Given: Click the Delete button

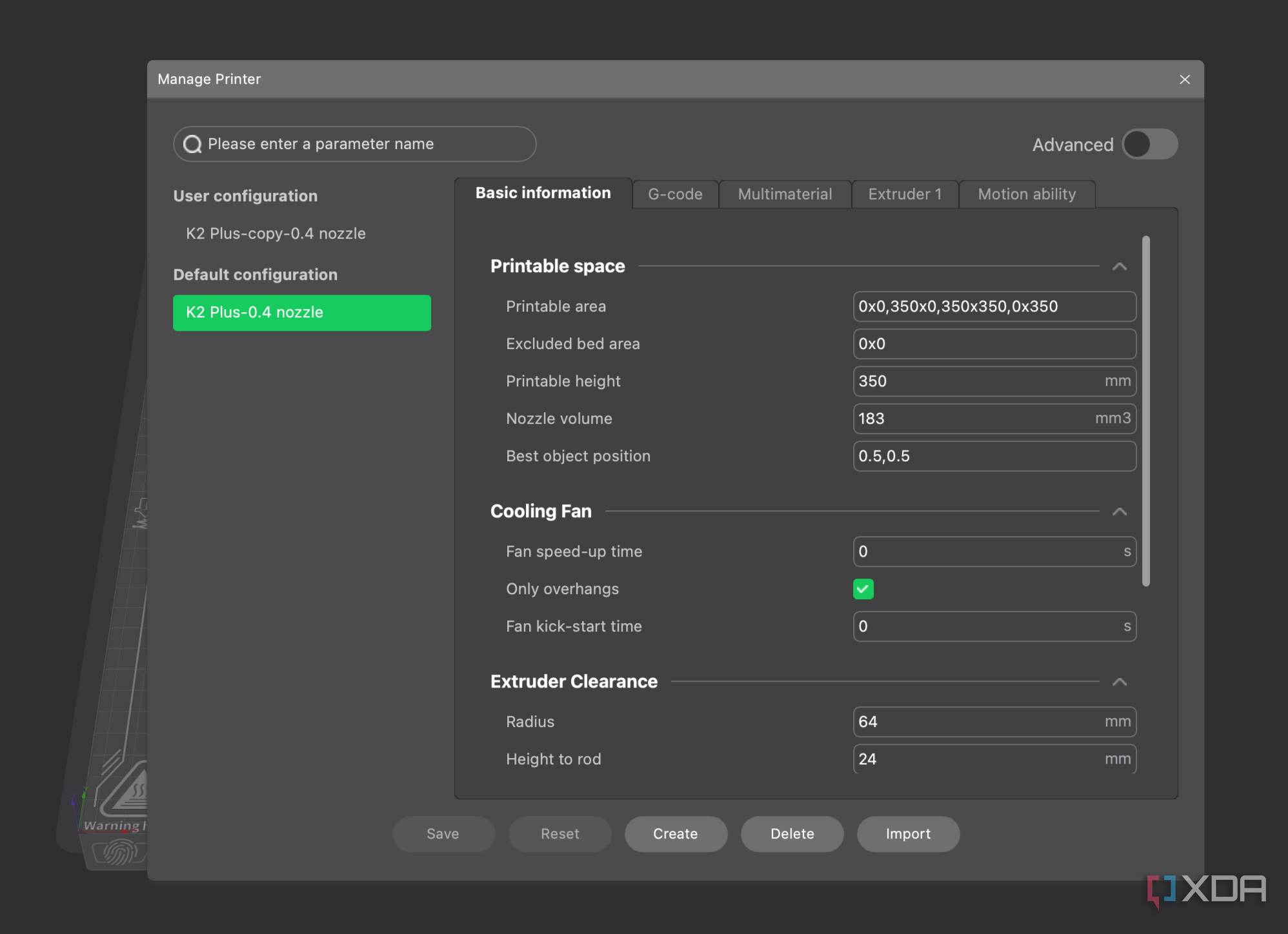Looking at the screenshot, I should (x=792, y=834).
